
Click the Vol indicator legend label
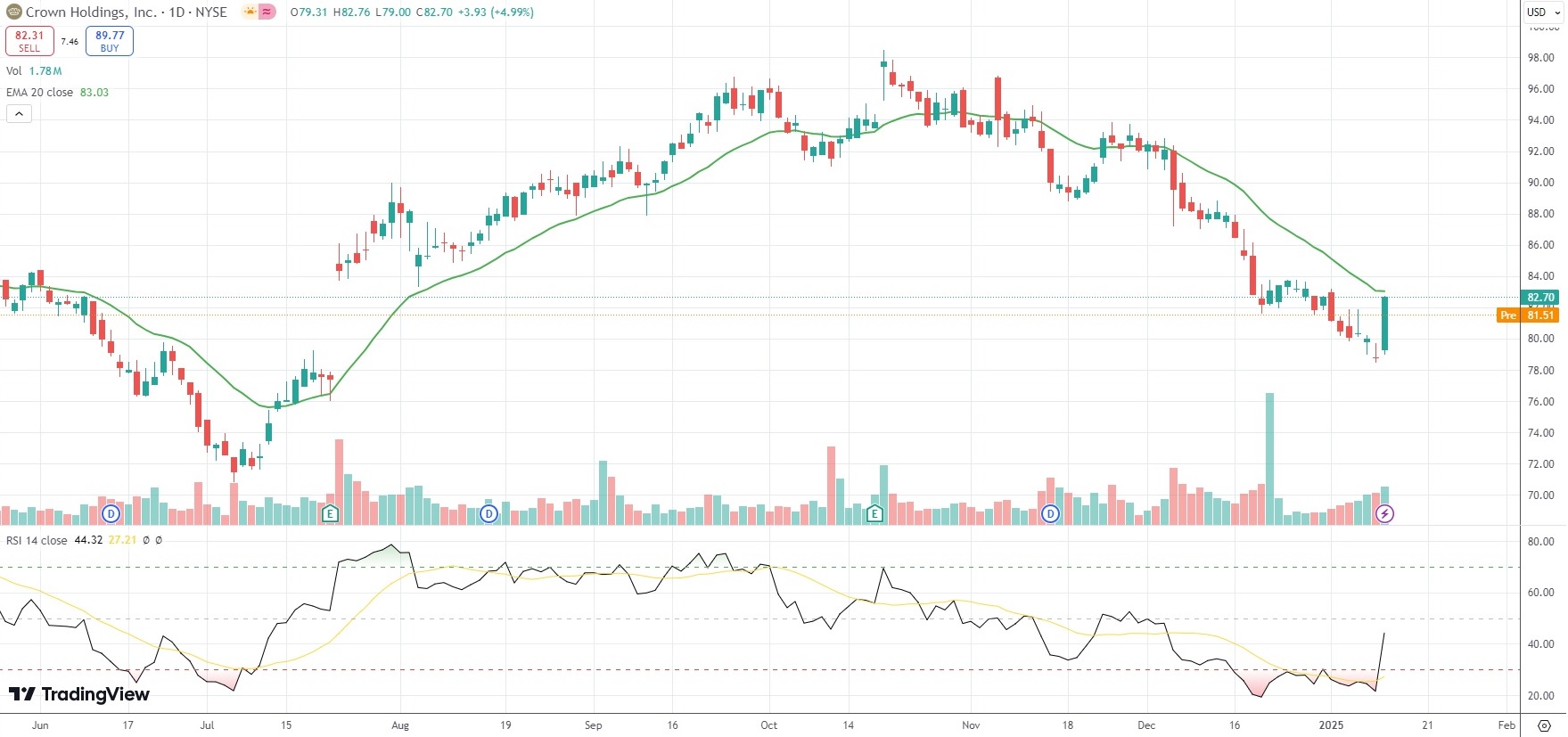point(14,71)
